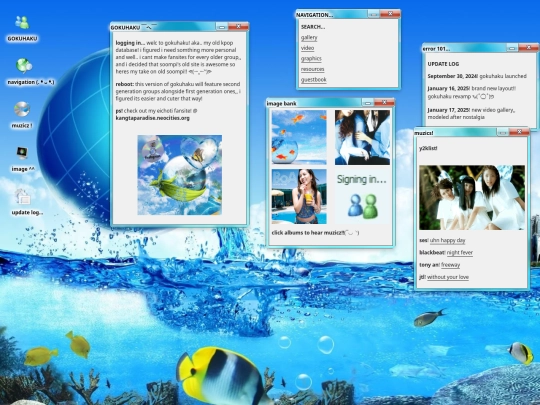
Task: Click the blue denim group album thumbnail
Action: tap(362, 137)
